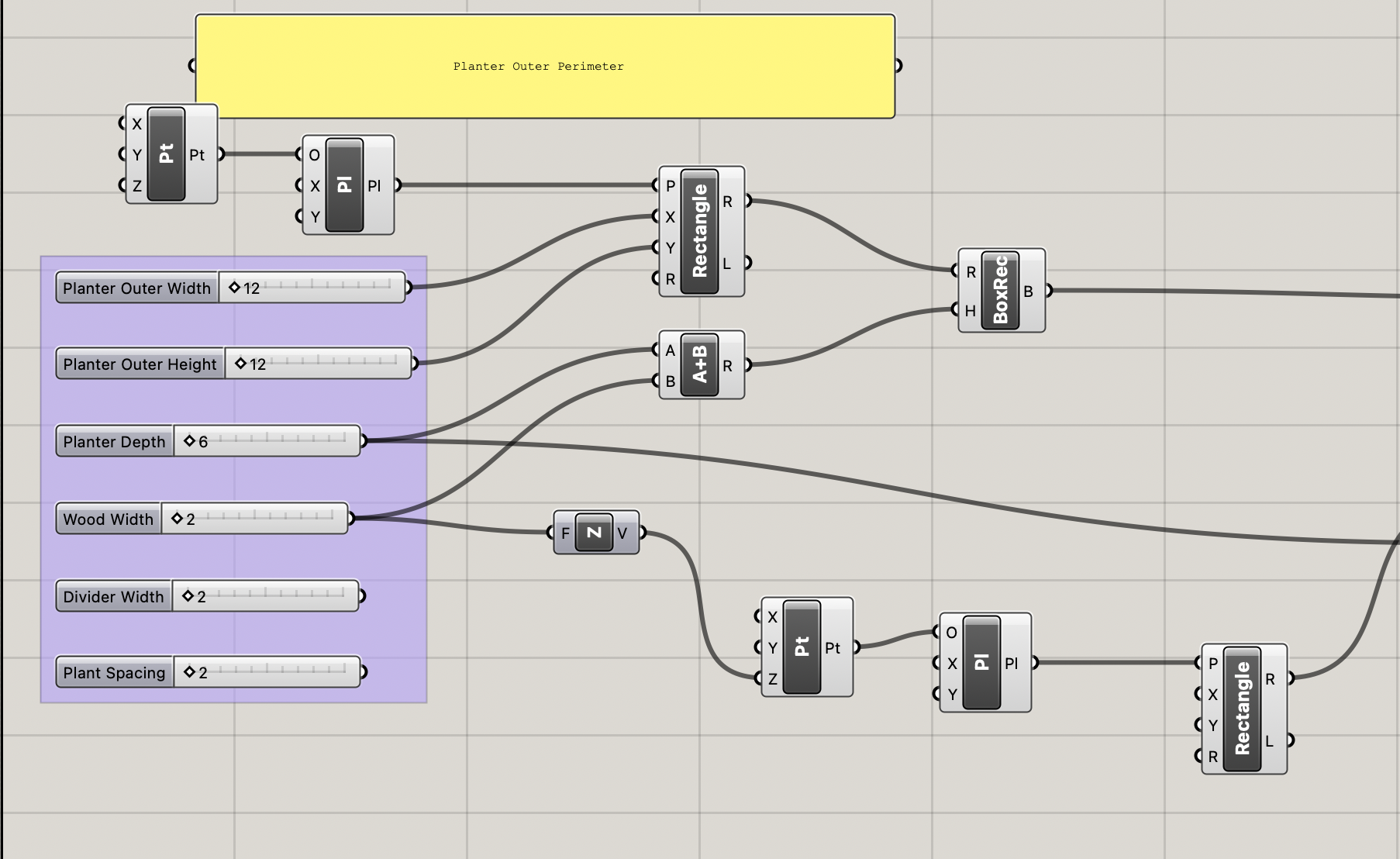Click the H input of BoxRec
Screen dimensions: 1400x859
pos(971,311)
